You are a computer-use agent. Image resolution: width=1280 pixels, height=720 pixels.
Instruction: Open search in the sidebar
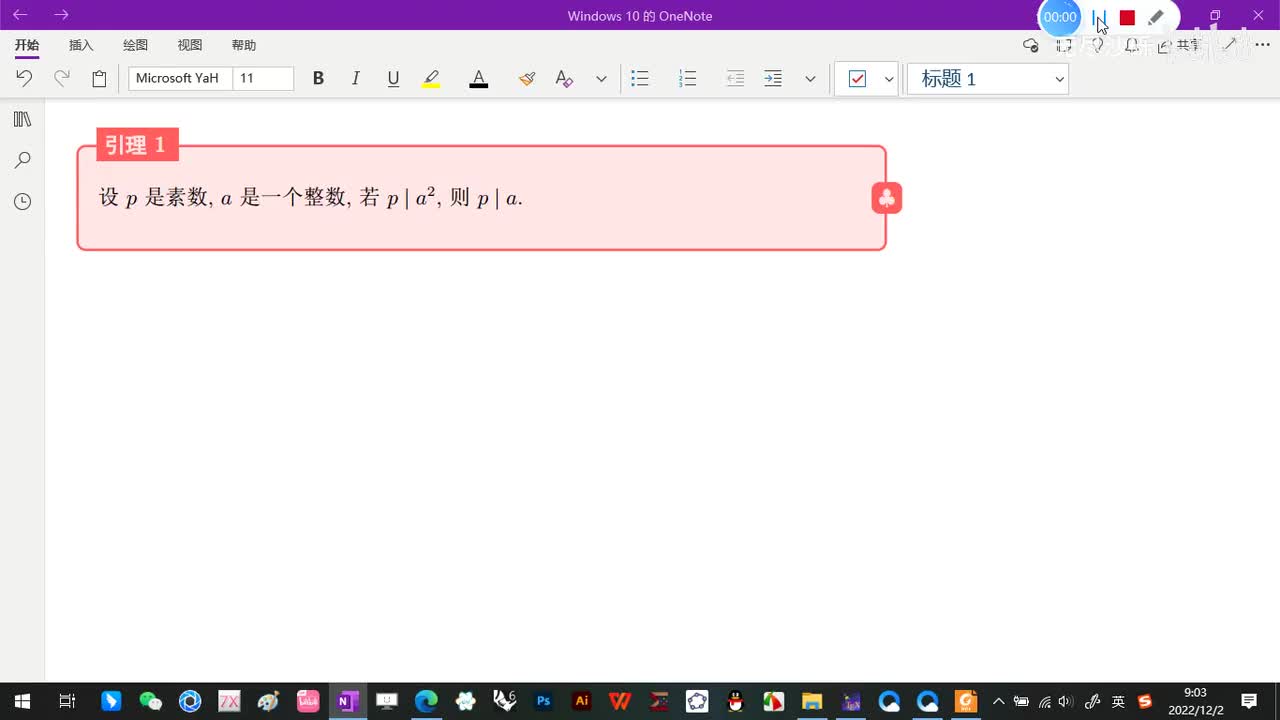pyautogui.click(x=22, y=160)
